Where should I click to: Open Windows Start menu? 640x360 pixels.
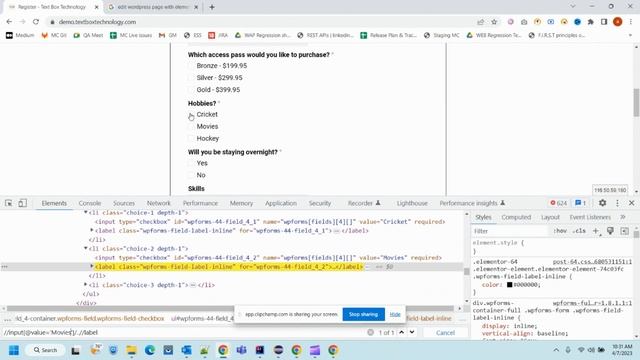tap(14, 350)
